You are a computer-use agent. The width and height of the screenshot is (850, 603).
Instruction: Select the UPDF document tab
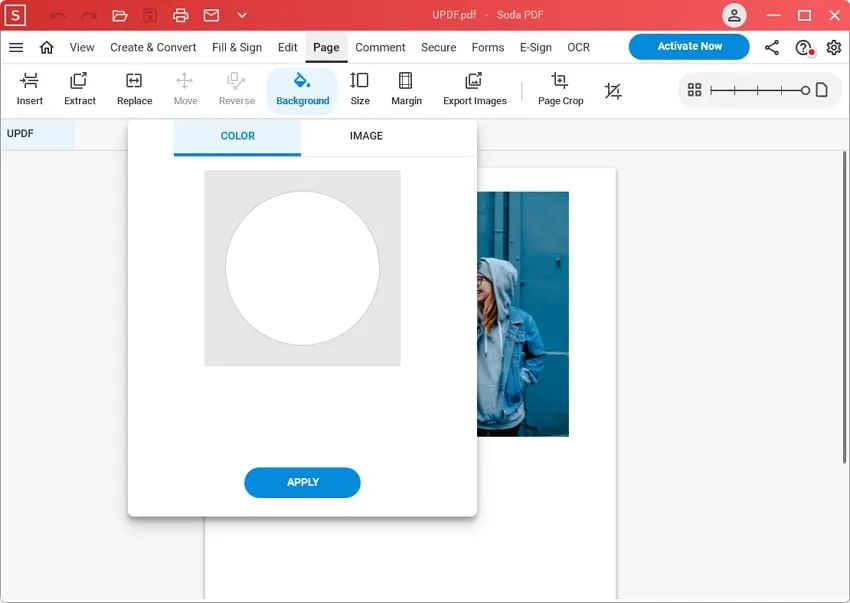coord(37,133)
